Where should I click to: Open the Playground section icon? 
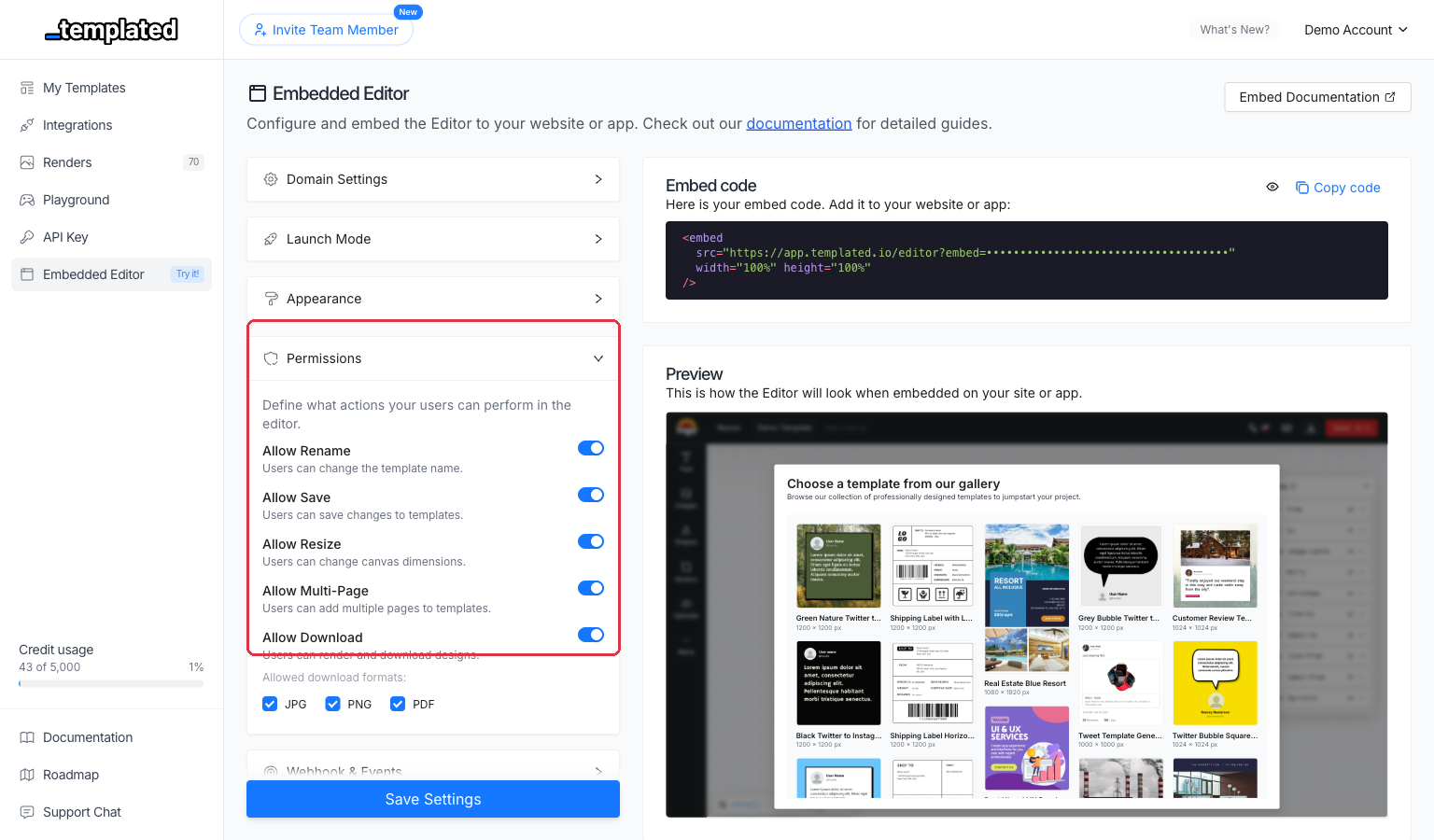tap(27, 199)
